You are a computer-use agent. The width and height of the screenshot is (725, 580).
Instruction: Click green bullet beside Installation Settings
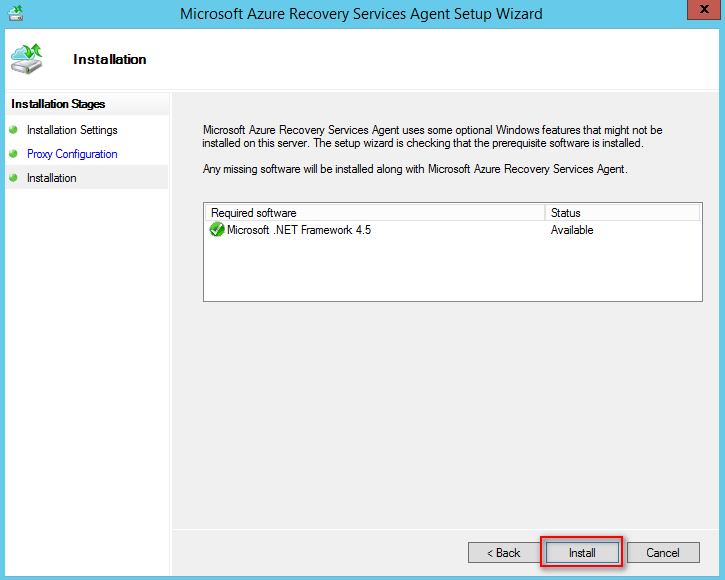point(13,130)
